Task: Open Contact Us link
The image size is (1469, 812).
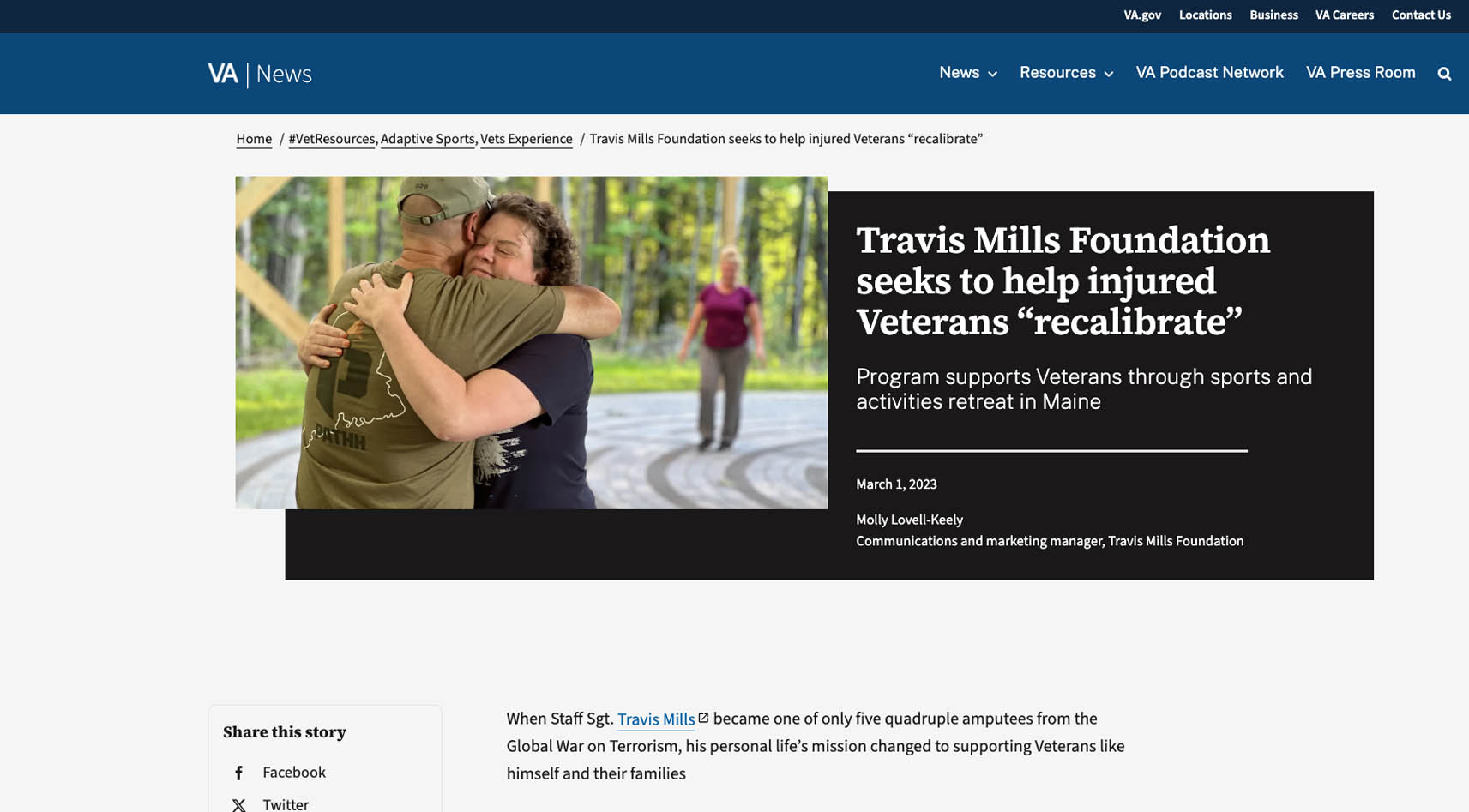Action: tap(1421, 15)
